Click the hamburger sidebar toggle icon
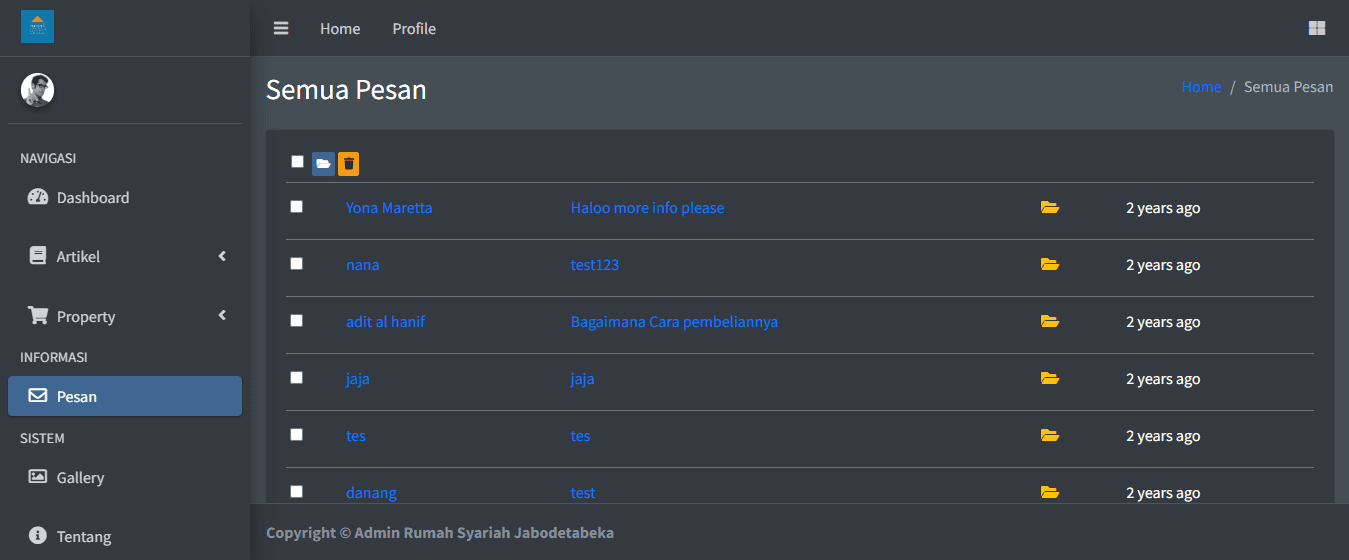This screenshot has height=560, width=1349. point(281,28)
